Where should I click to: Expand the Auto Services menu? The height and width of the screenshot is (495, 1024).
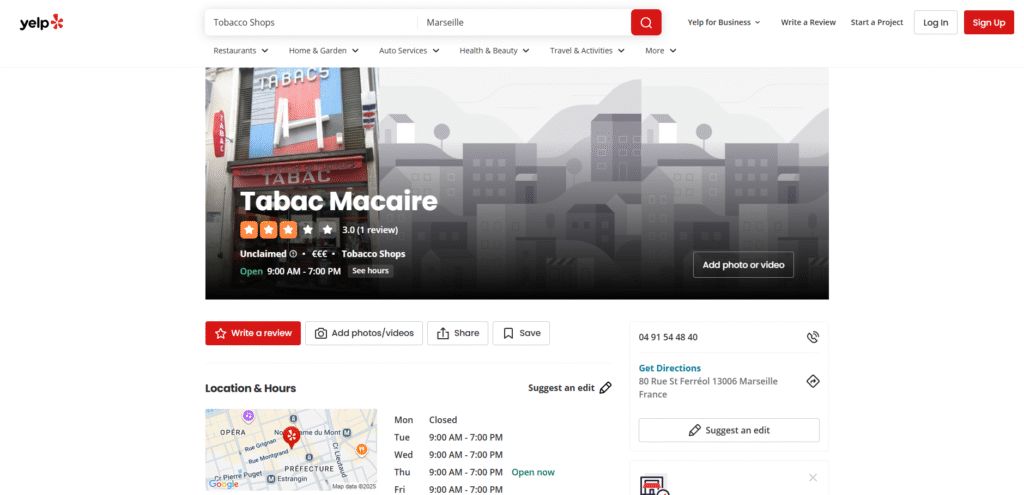[409, 50]
